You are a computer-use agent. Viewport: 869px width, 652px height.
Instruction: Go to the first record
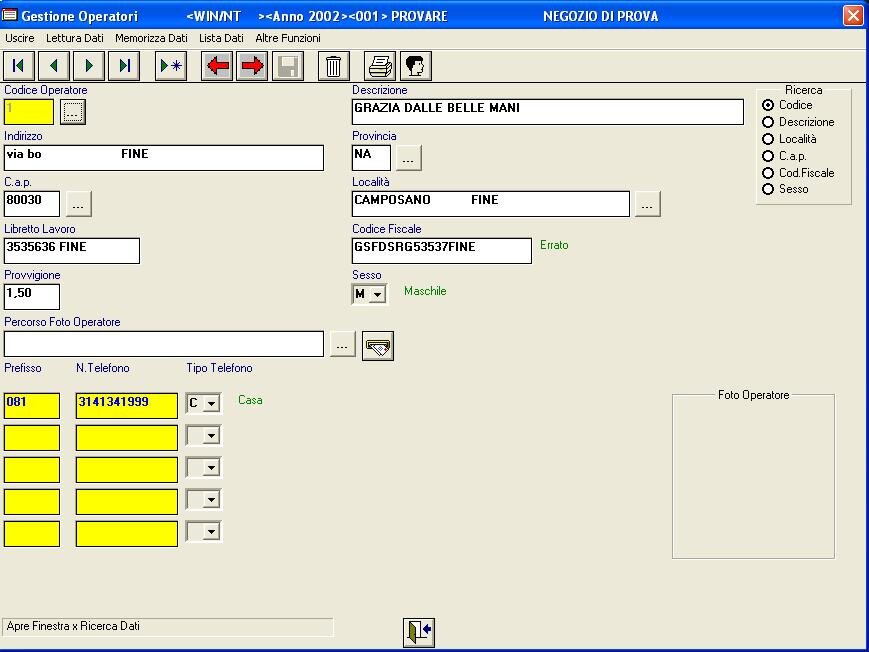pyautogui.click(x=19, y=66)
